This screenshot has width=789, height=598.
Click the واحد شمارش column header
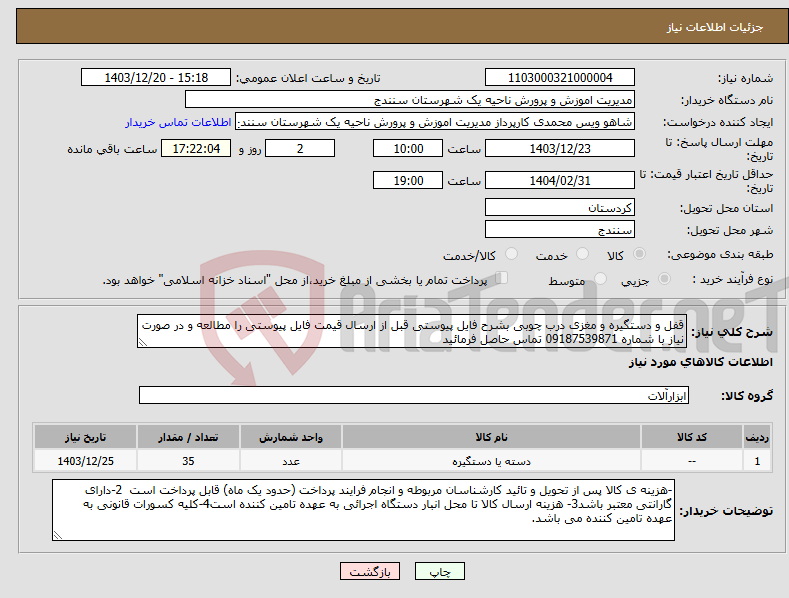click(291, 437)
